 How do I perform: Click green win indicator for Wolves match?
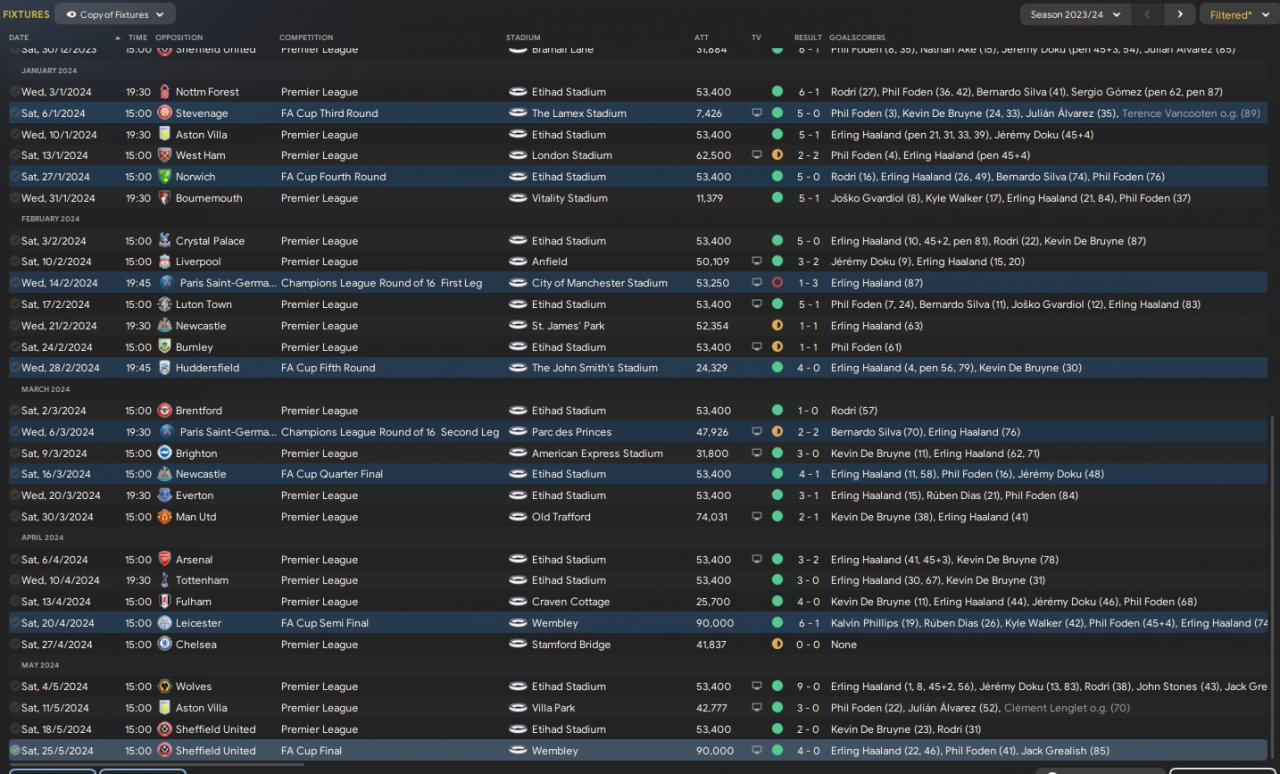coord(777,687)
